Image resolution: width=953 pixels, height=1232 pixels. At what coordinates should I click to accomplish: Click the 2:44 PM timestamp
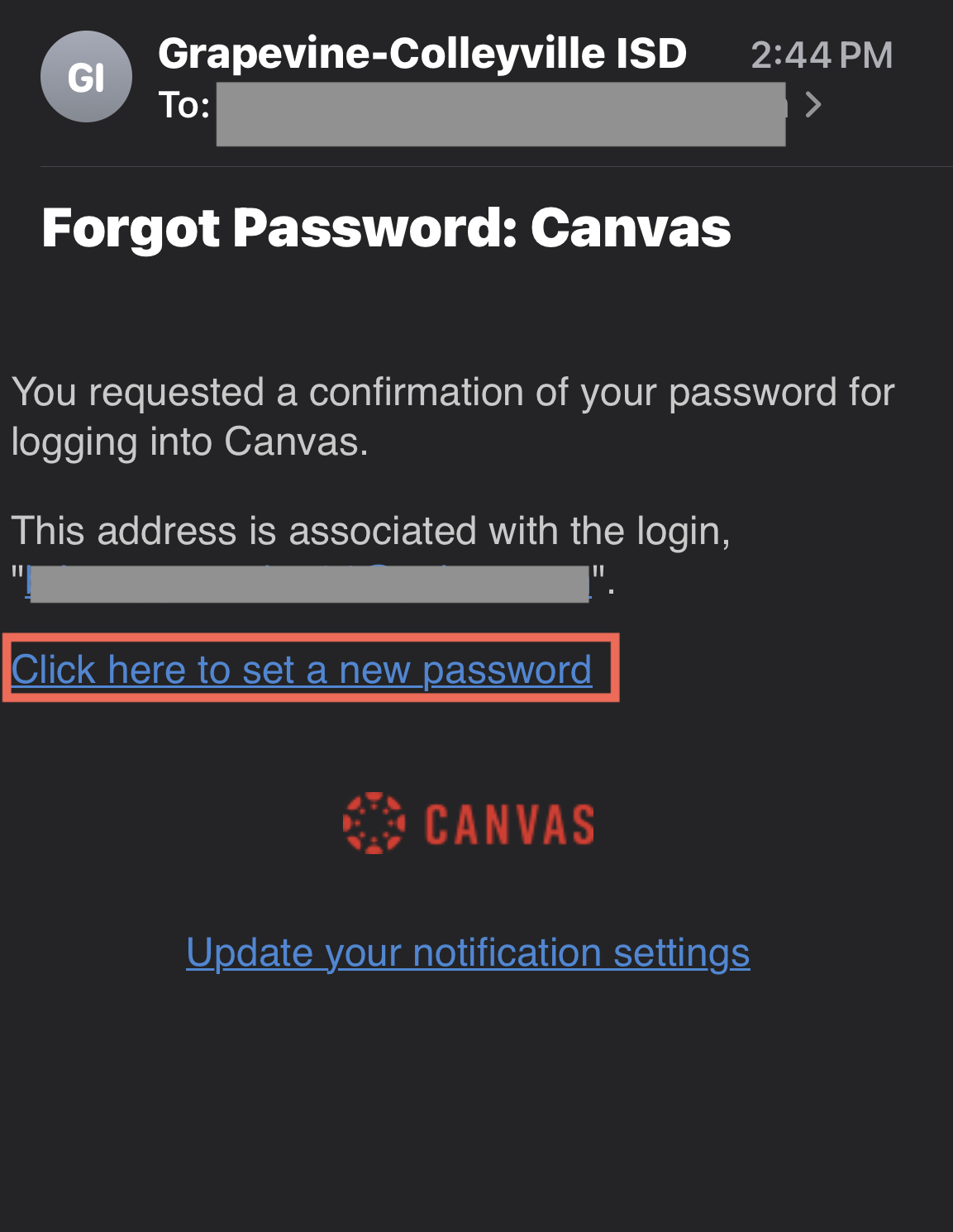[821, 55]
